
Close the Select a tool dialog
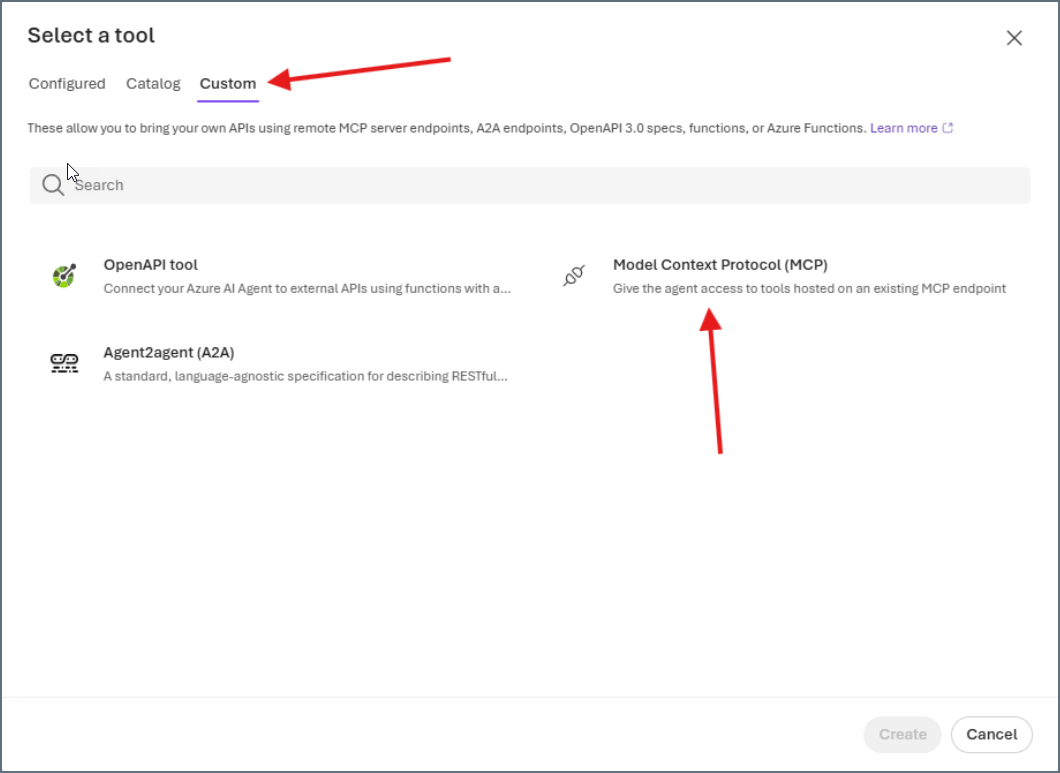click(x=1014, y=37)
